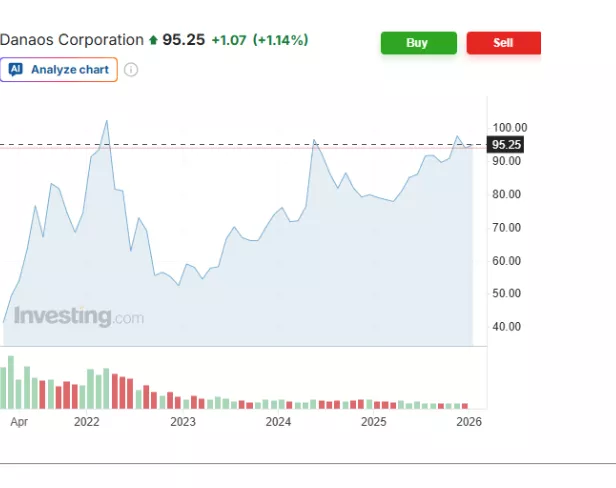Click the +1.07 (+1.14%) price change text
This screenshot has width=616, height=488.
(x=258, y=40)
